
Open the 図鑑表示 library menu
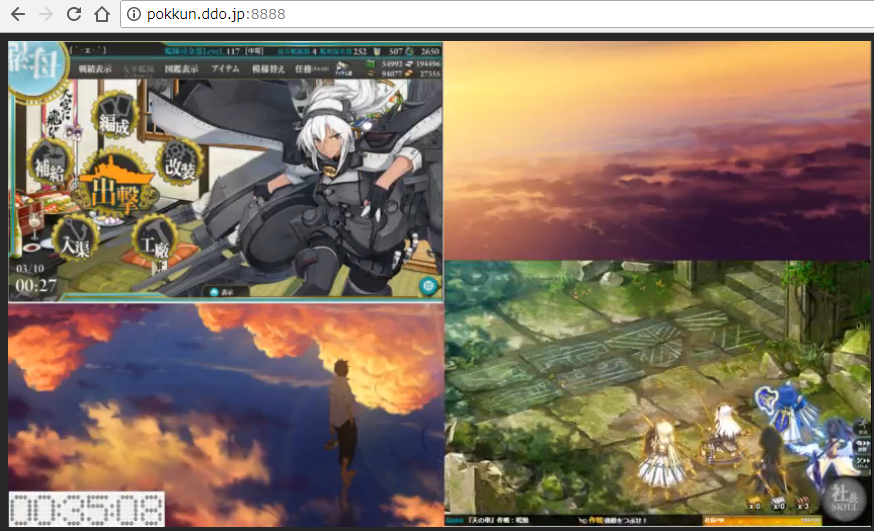click(x=182, y=69)
